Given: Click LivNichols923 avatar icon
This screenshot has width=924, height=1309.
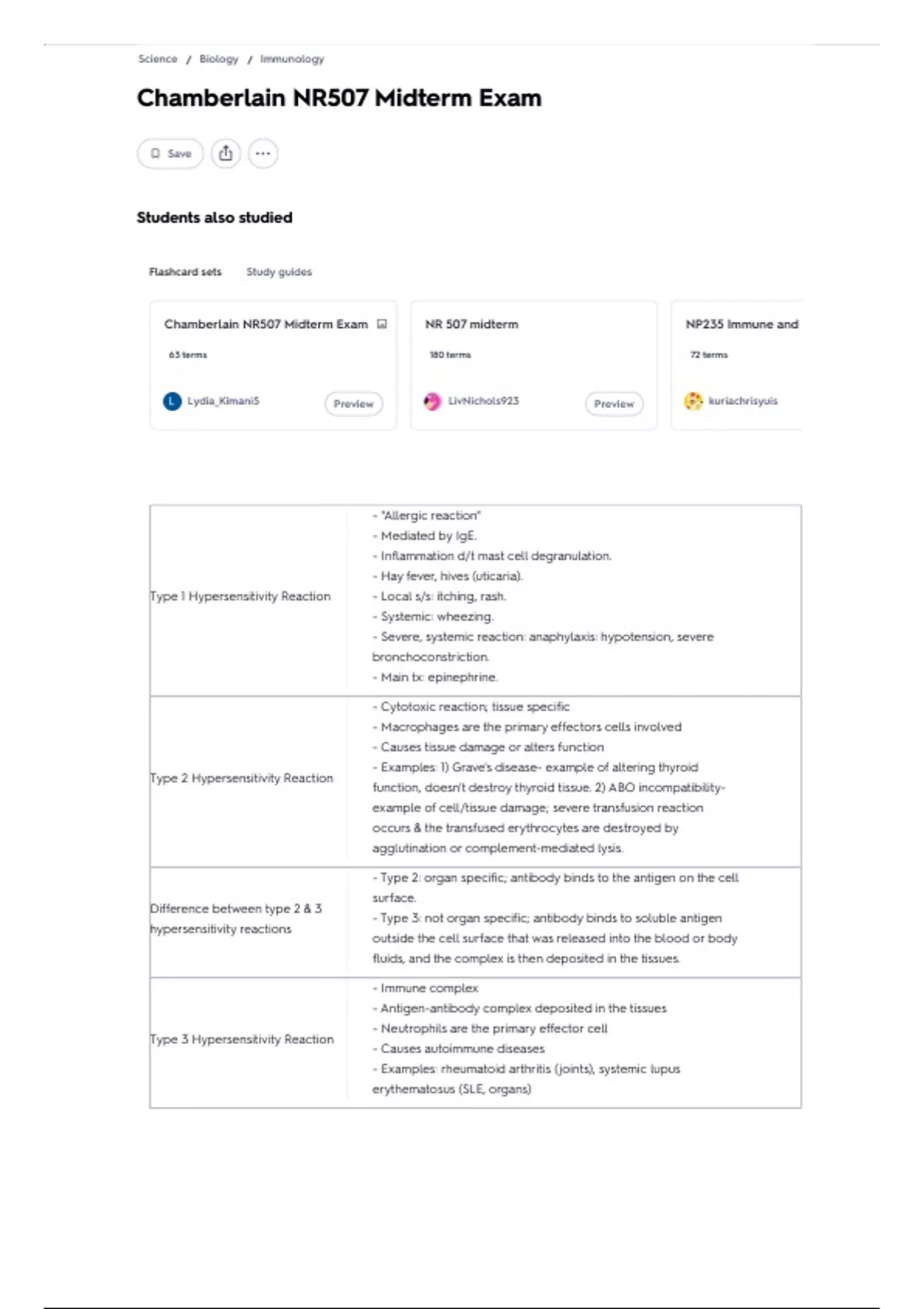Looking at the screenshot, I should 433,401.
